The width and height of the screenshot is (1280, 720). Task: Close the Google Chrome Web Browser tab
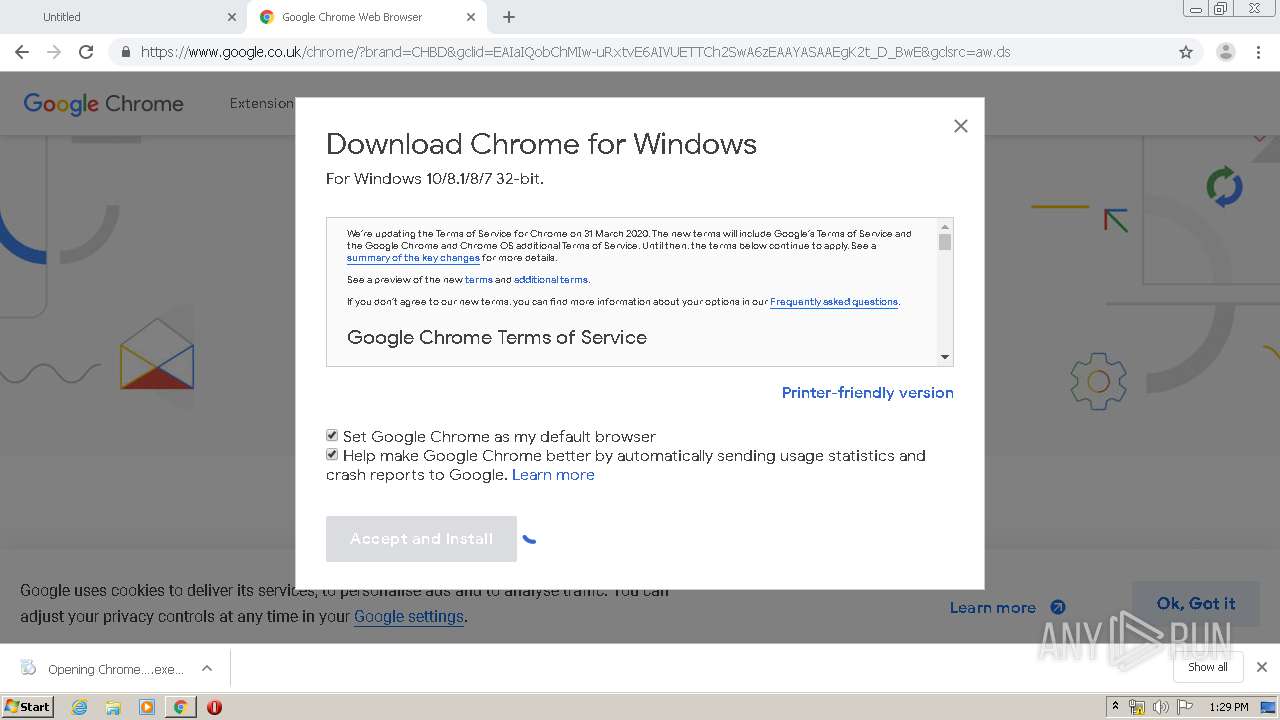(471, 17)
